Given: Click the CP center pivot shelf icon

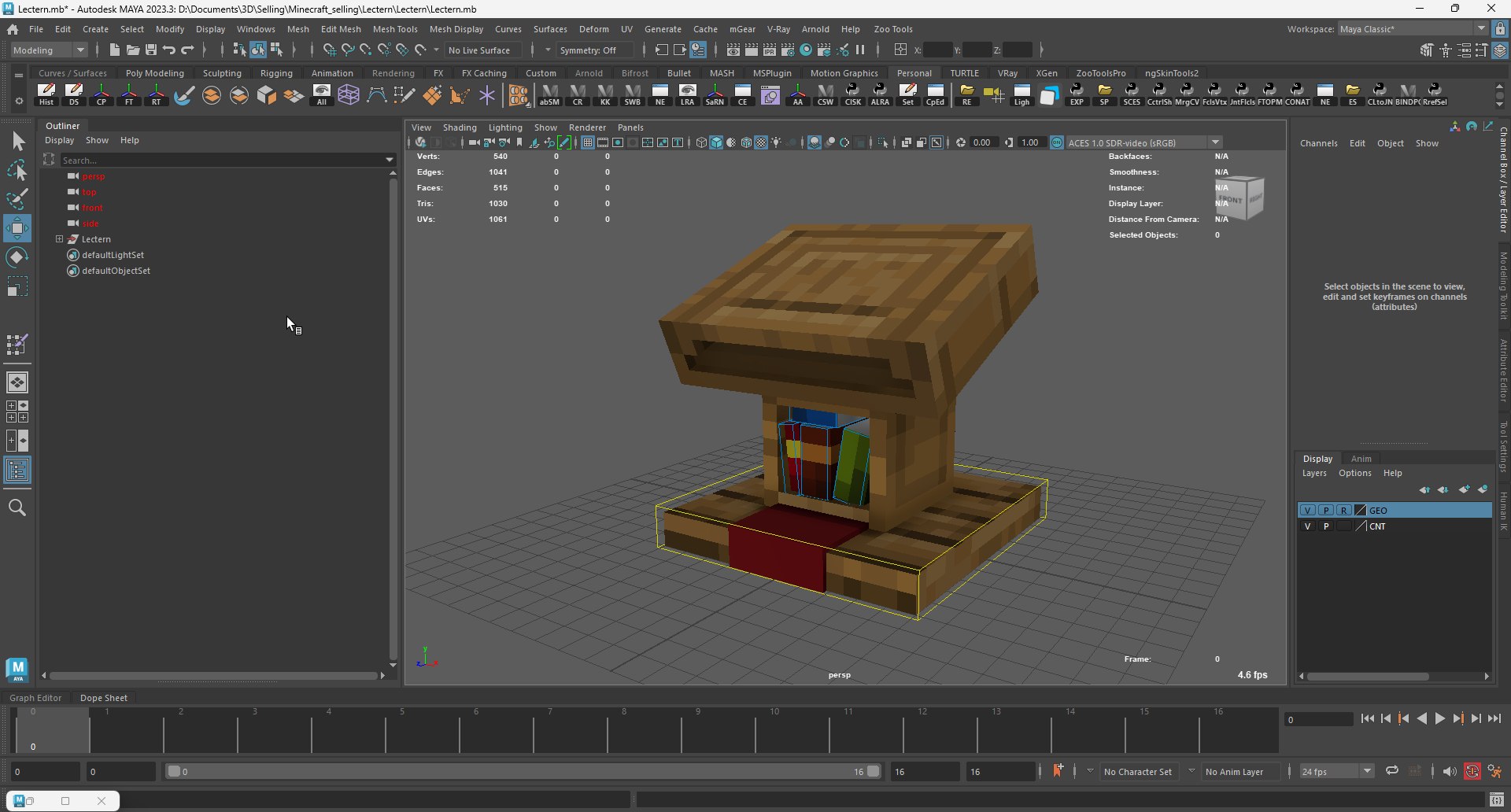Looking at the screenshot, I should coord(102,94).
